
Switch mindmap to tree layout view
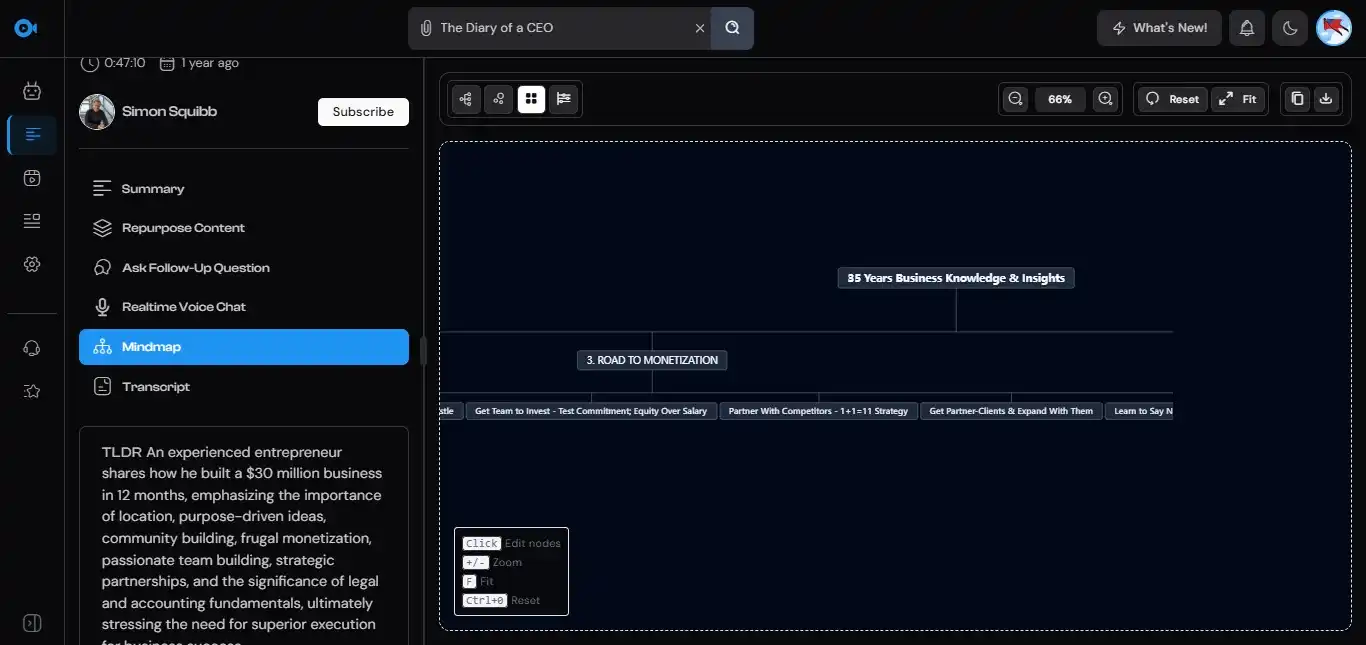pyautogui.click(x=466, y=99)
